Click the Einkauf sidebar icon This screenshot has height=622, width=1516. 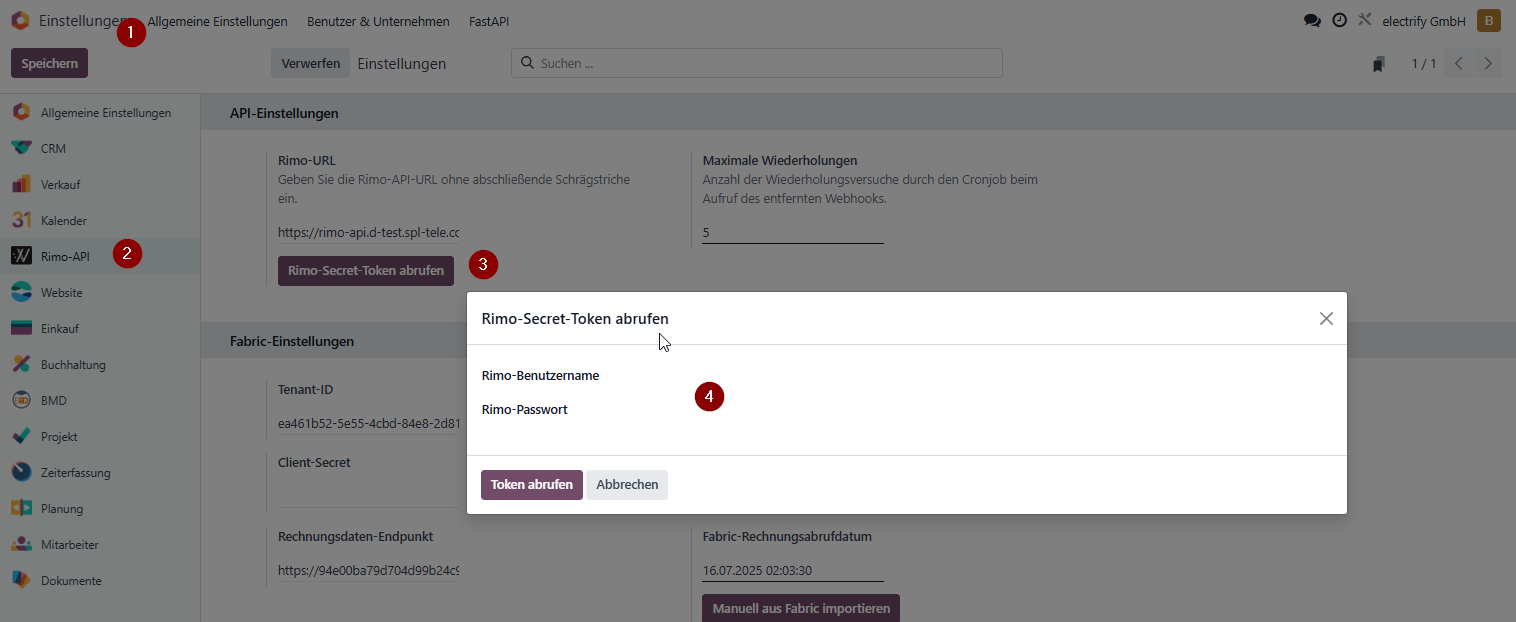click(x=21, y=328)
